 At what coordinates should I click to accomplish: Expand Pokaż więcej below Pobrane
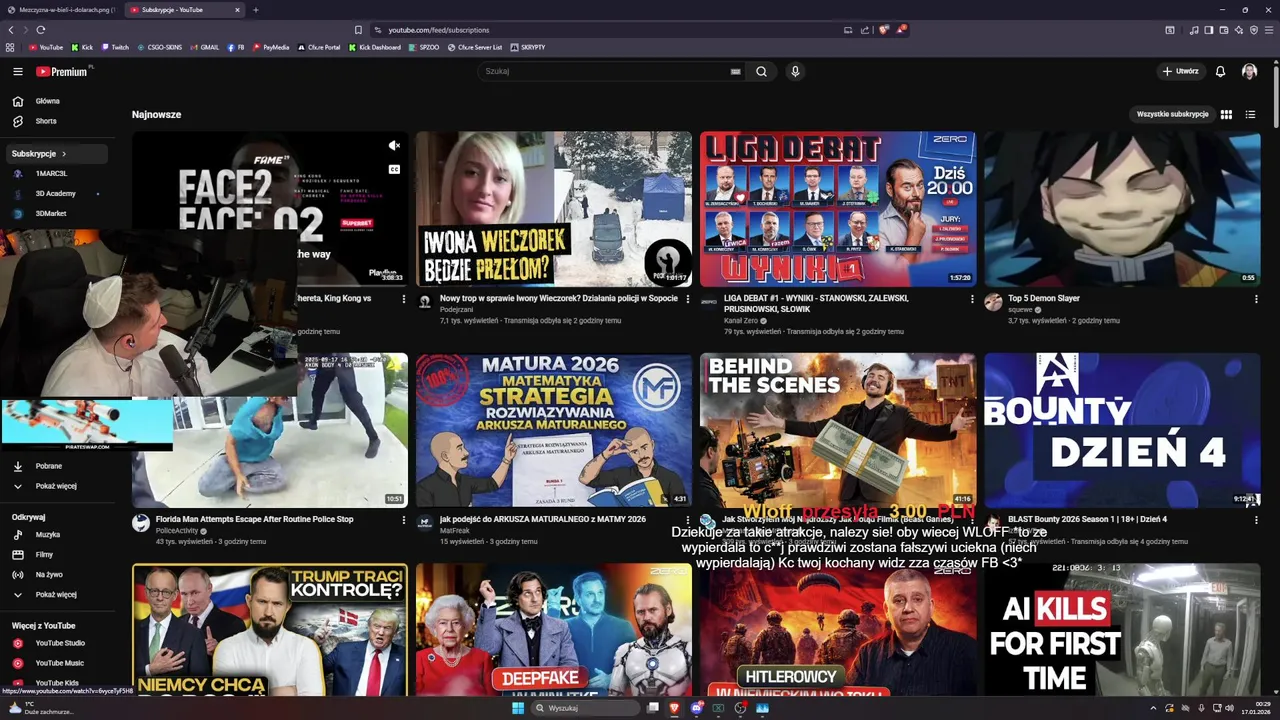(x=54, y=486)
